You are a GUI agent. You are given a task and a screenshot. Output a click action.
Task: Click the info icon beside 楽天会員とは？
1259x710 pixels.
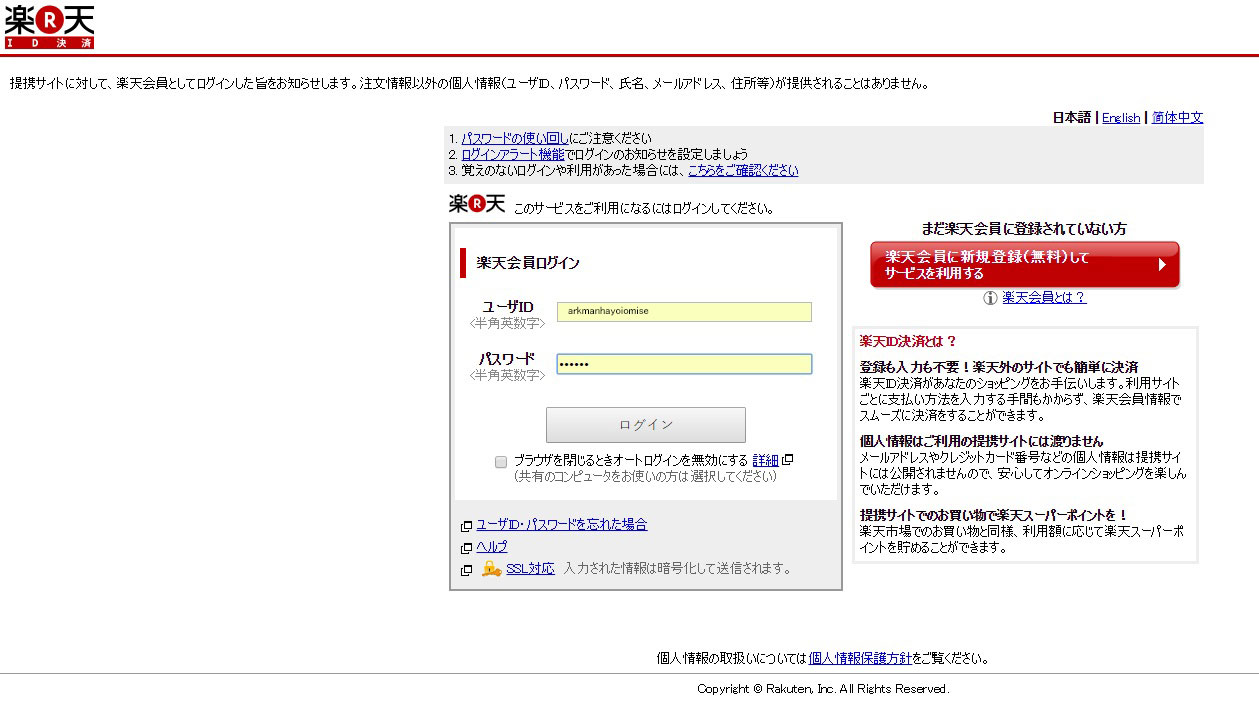pos(990,298)
